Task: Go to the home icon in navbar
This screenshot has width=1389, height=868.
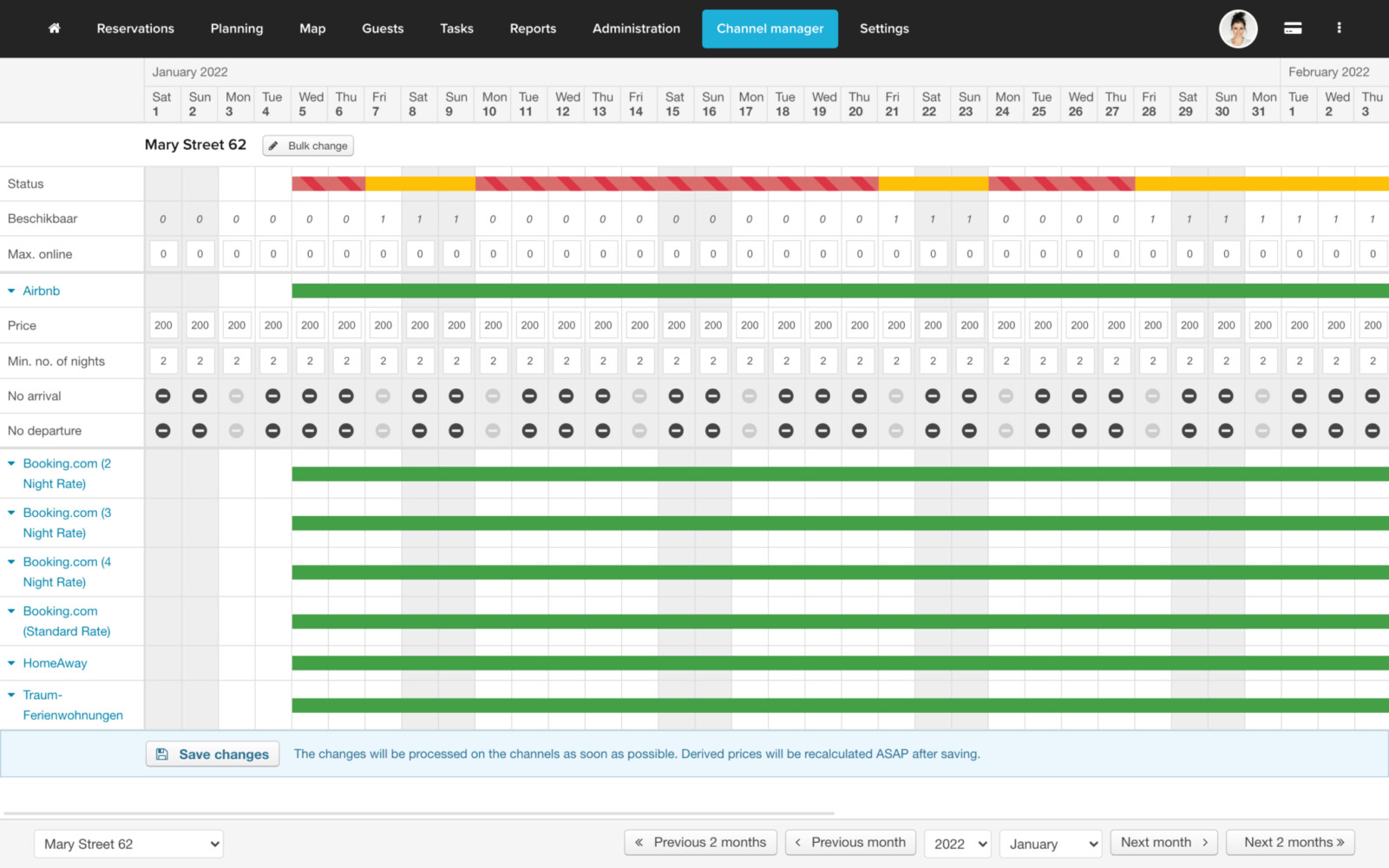Action: (x=54, y=29)
